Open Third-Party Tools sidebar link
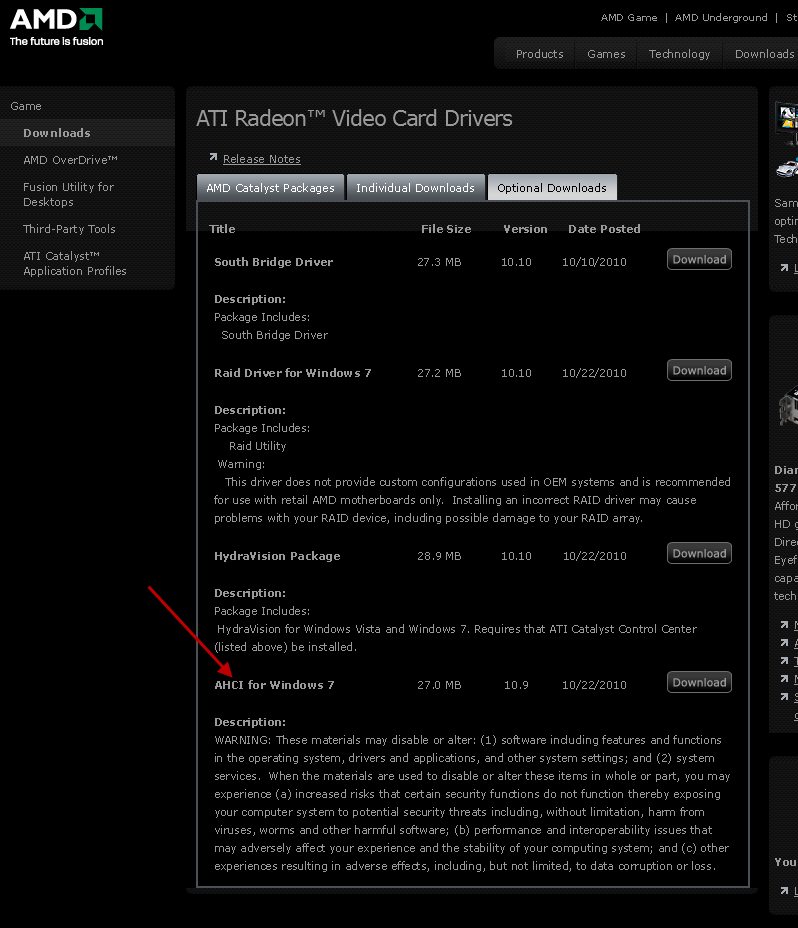Screen dimensions: 798x928 coord(69,229)
